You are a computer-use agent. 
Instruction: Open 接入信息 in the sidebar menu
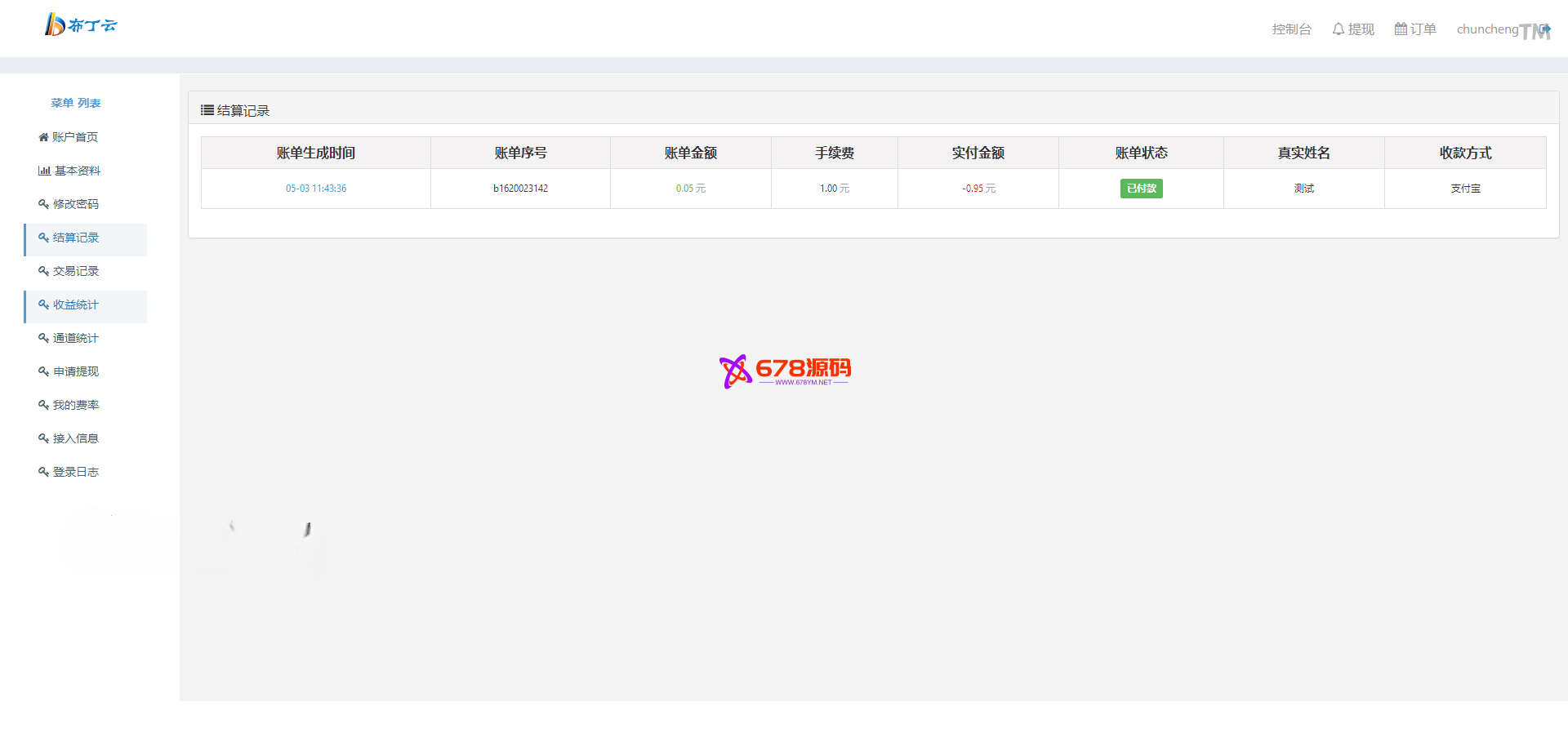click(76, 438)
